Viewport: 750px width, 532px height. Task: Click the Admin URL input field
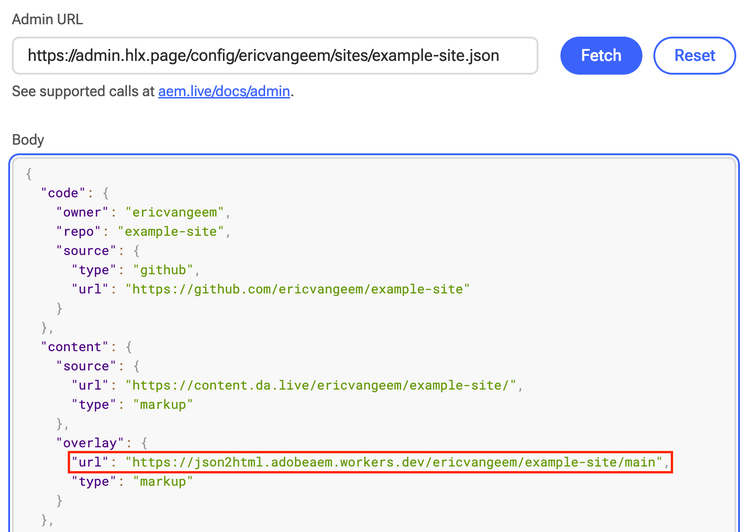point(275,56)
